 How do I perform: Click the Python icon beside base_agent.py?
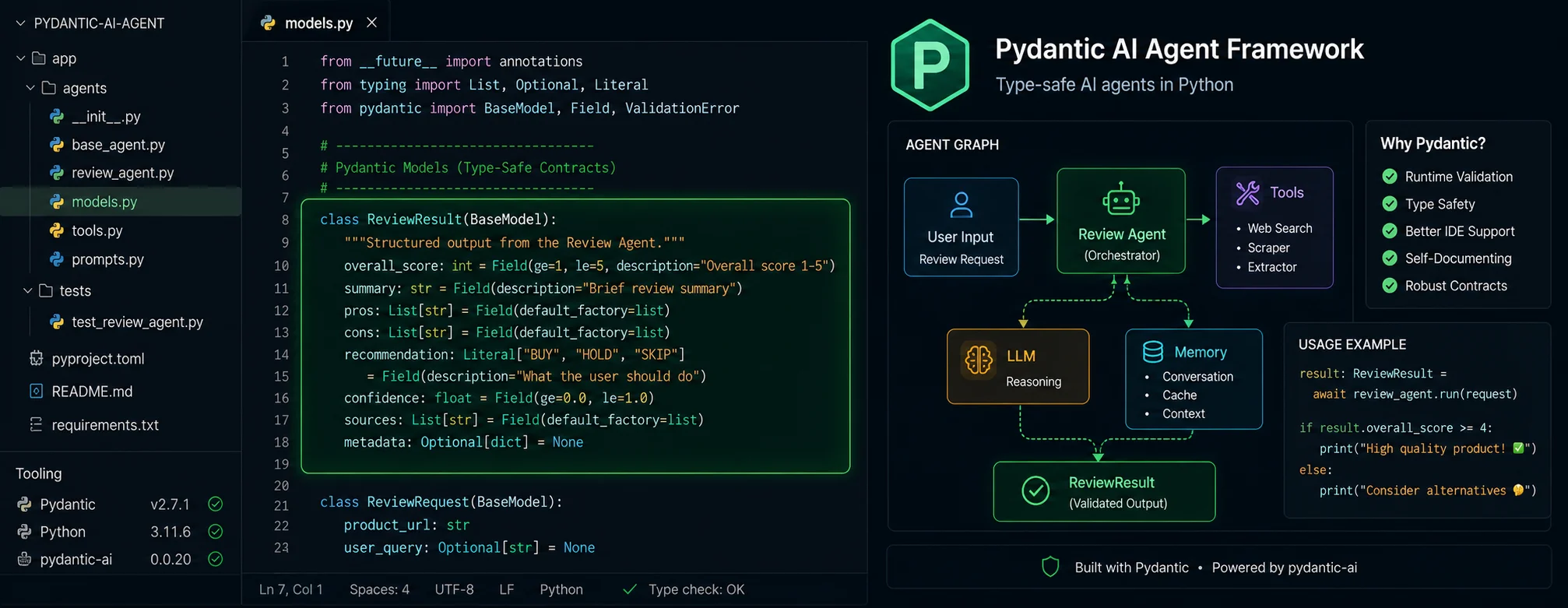point(57,145)
